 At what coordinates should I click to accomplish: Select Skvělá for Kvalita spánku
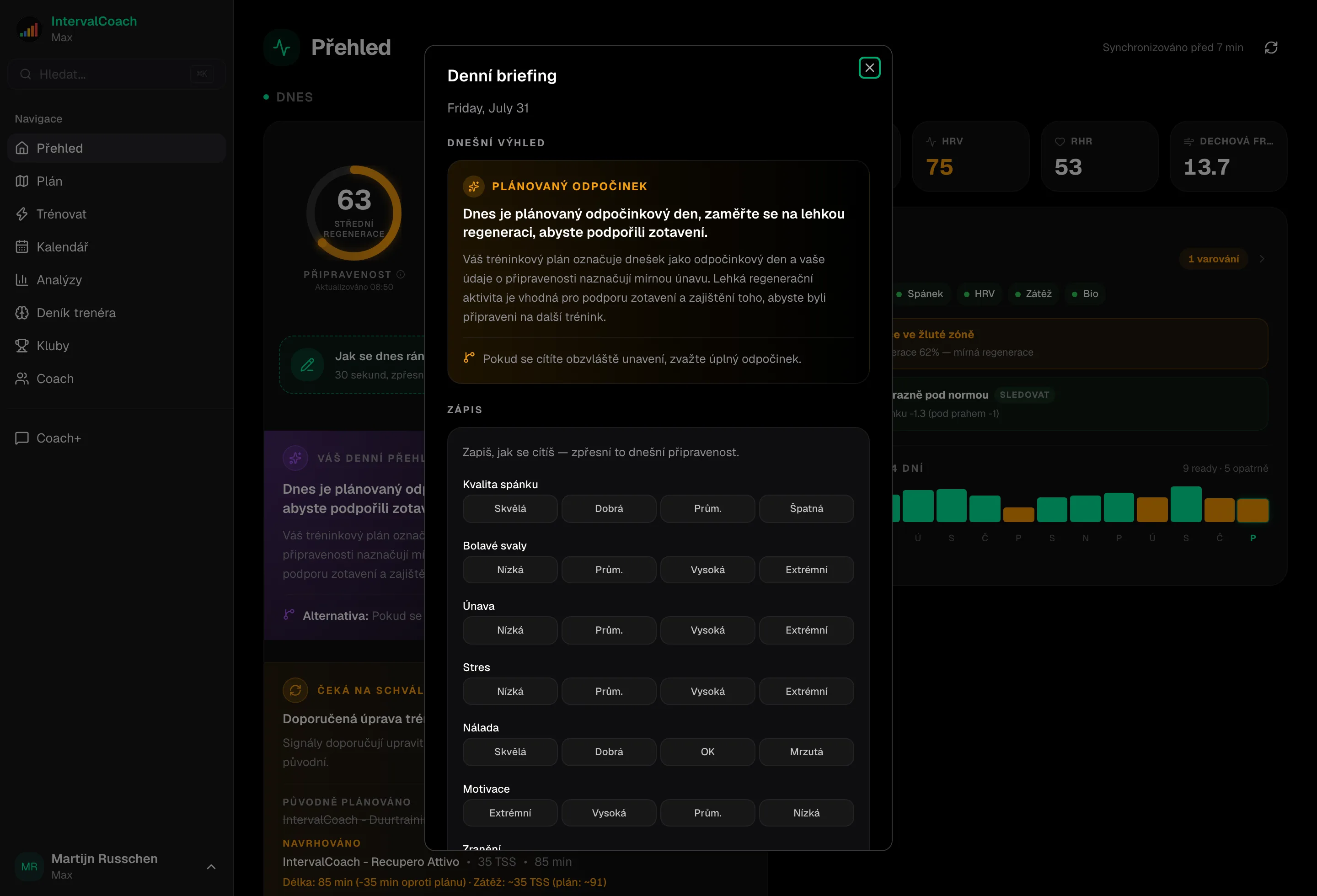point(510,509)
